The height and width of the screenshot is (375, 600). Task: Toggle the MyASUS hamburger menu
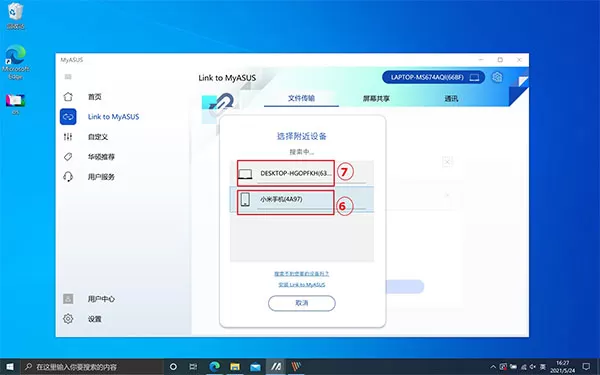point(68,77)
